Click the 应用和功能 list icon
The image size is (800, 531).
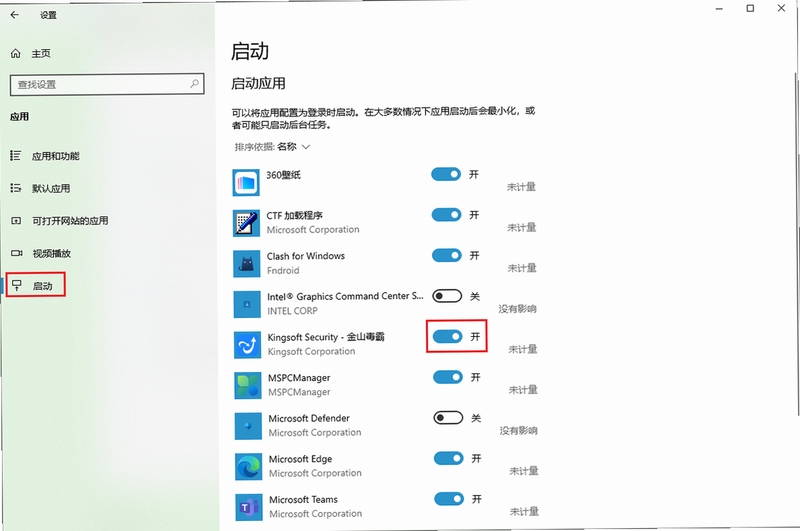(16, 156)
